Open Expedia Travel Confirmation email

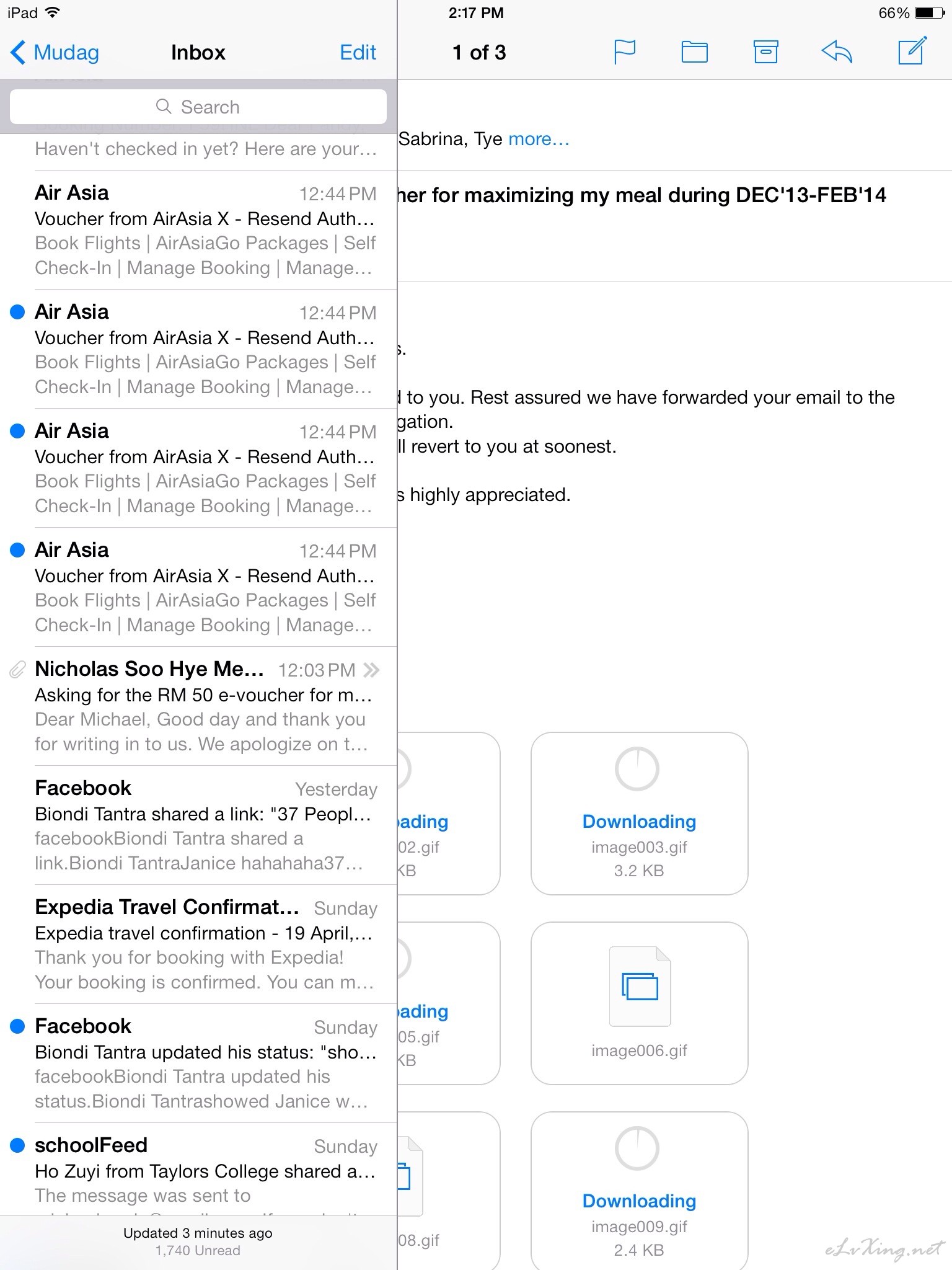(x=198, y=944)
